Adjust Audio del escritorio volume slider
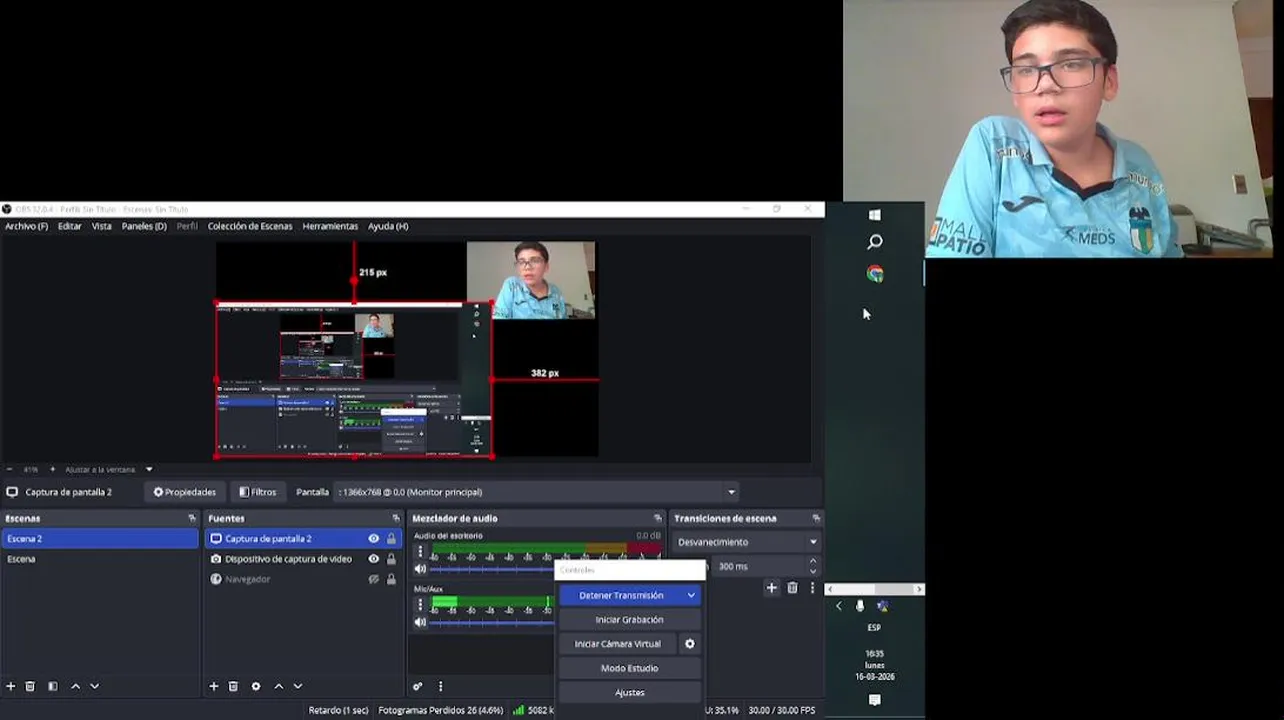This screenshot has height=720, width=1284. pyautogui.click(x=492, y=569)
